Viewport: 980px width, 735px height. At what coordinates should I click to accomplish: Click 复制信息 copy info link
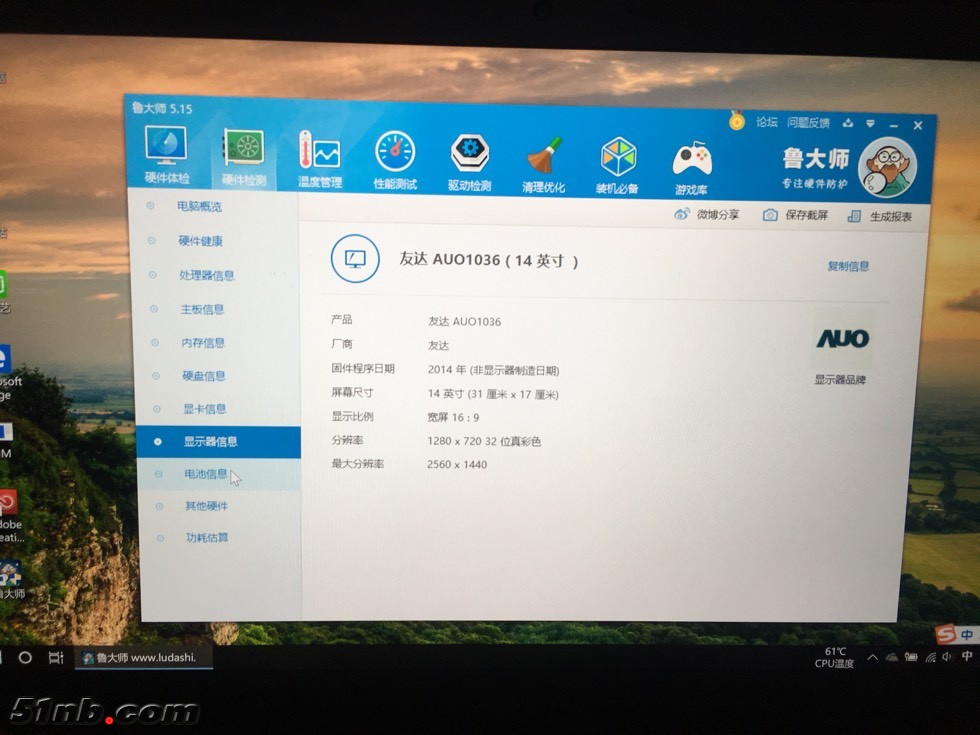(848, 266)
